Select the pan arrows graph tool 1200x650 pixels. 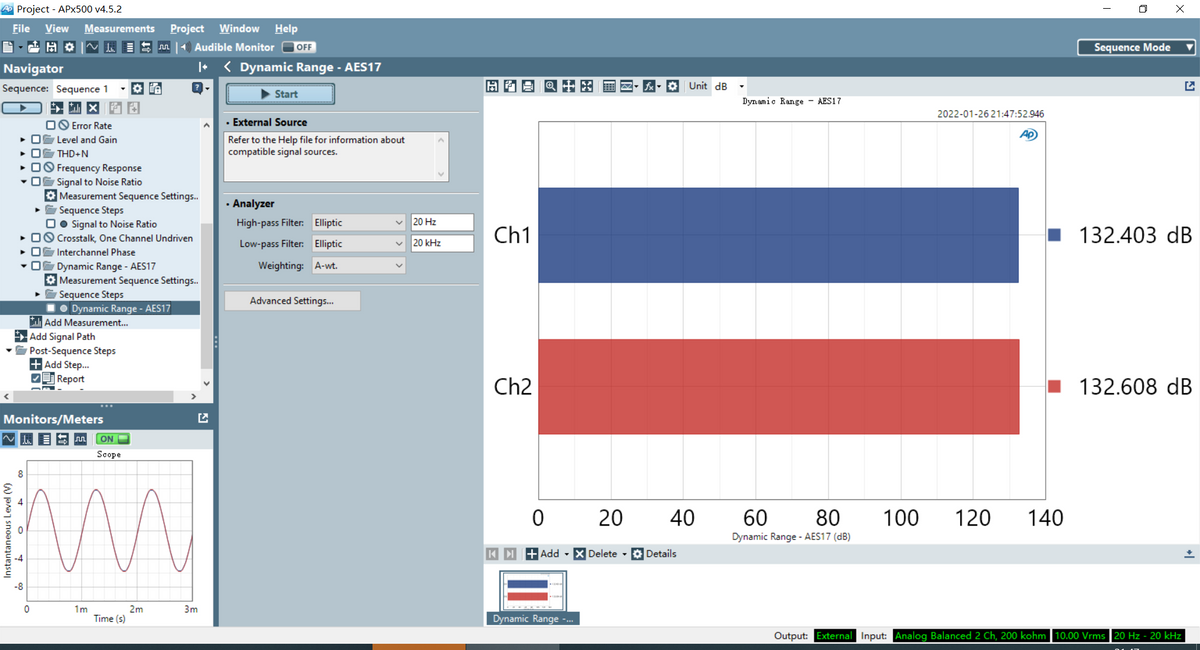click(569, 86)
